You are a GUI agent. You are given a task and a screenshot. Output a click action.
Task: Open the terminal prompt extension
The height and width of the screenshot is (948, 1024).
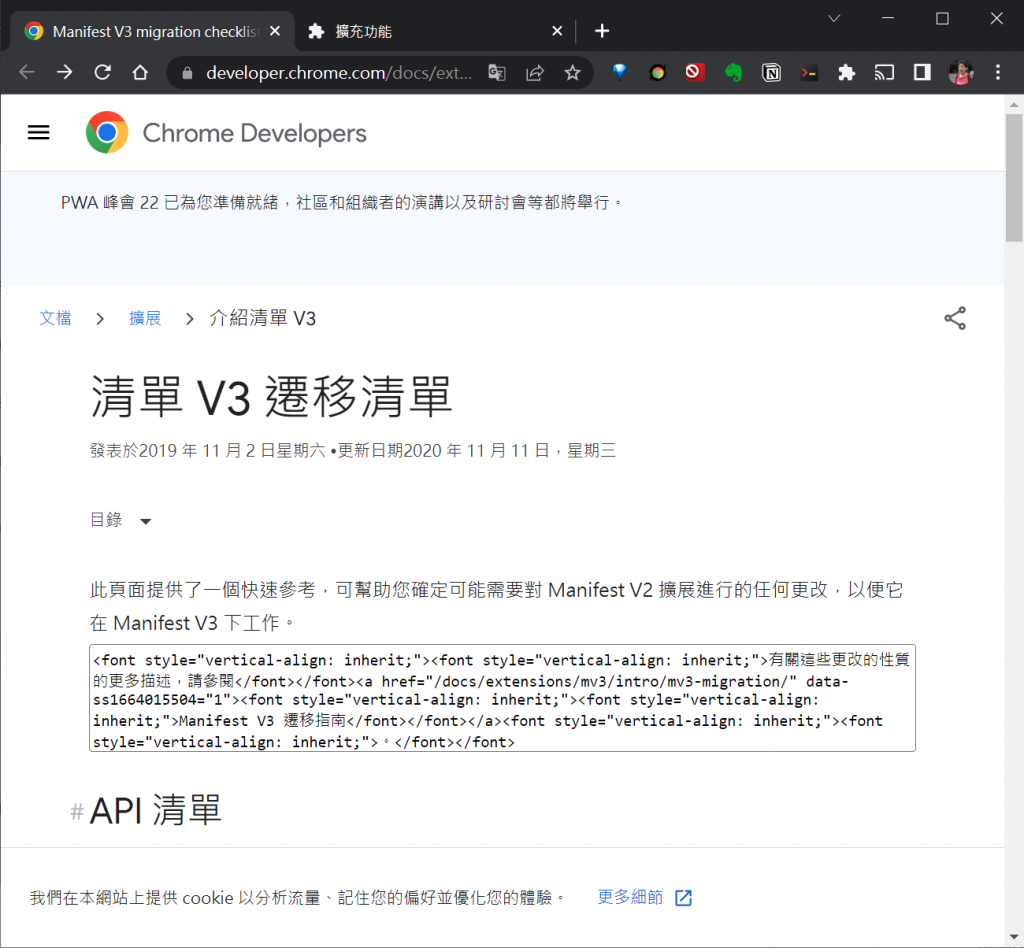[809, 72]
